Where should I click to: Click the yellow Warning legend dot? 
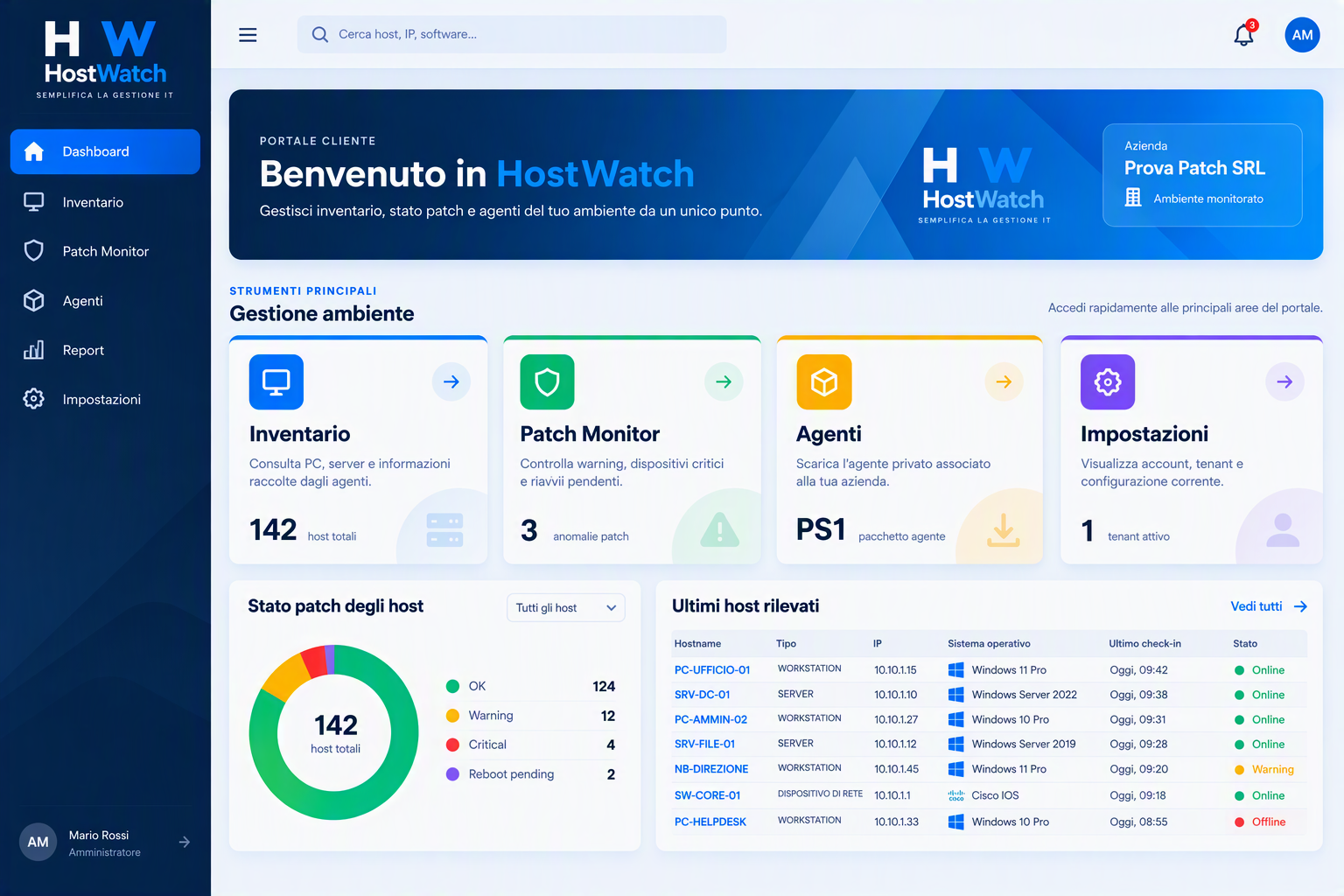click(x=452, y=716)
